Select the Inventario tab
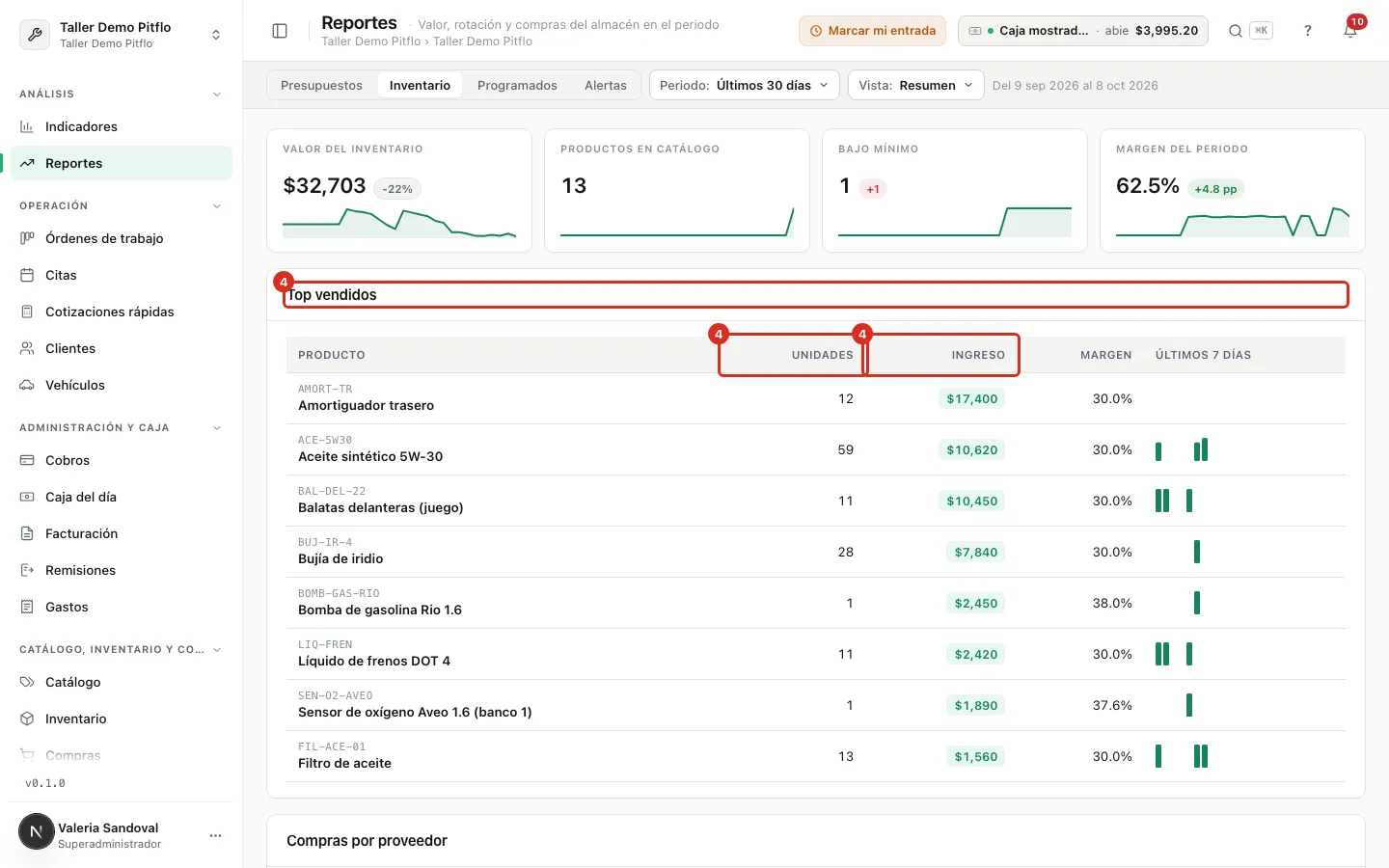 420,85
